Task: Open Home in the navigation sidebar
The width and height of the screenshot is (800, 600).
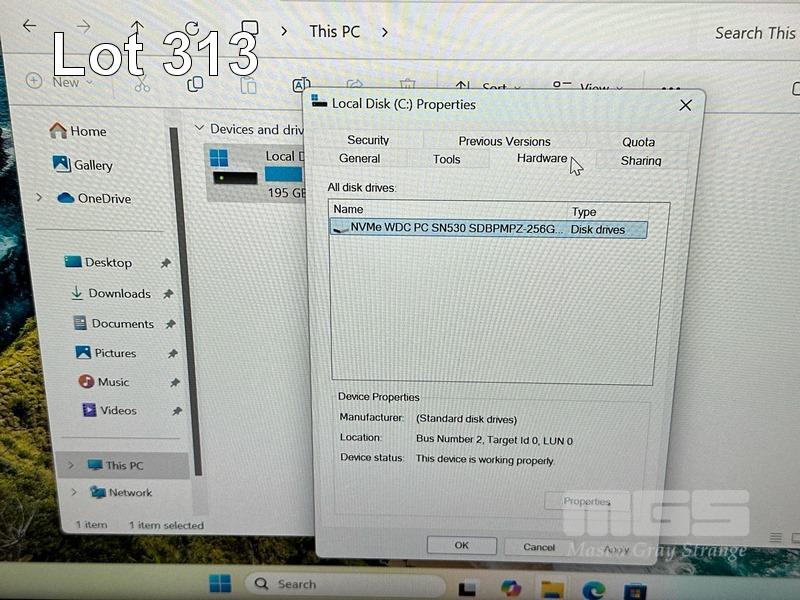Action: coord(78,131)
